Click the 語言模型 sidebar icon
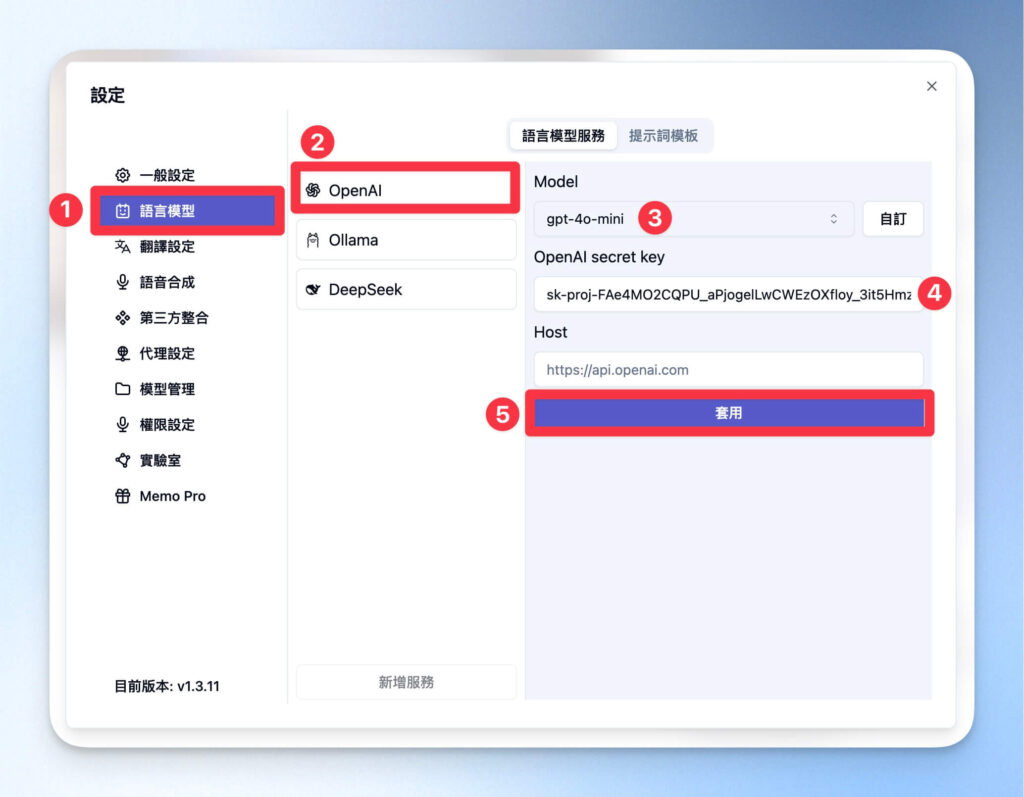The height and width of the screenshot is (797, 1024). click(122, 211)
